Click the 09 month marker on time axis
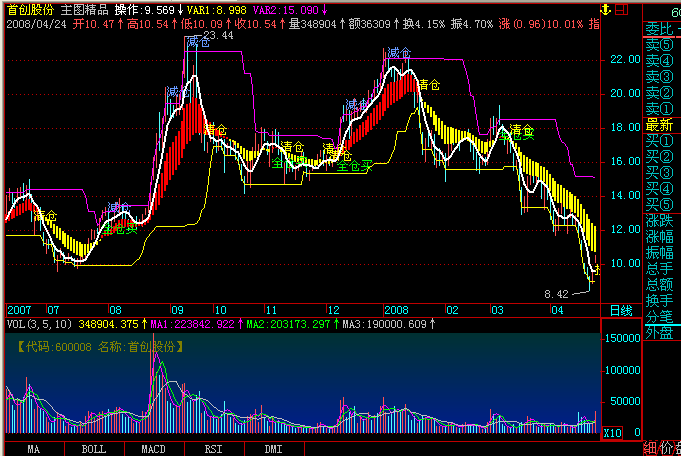Viewport: 681px width, 456px height. point(177,310)
